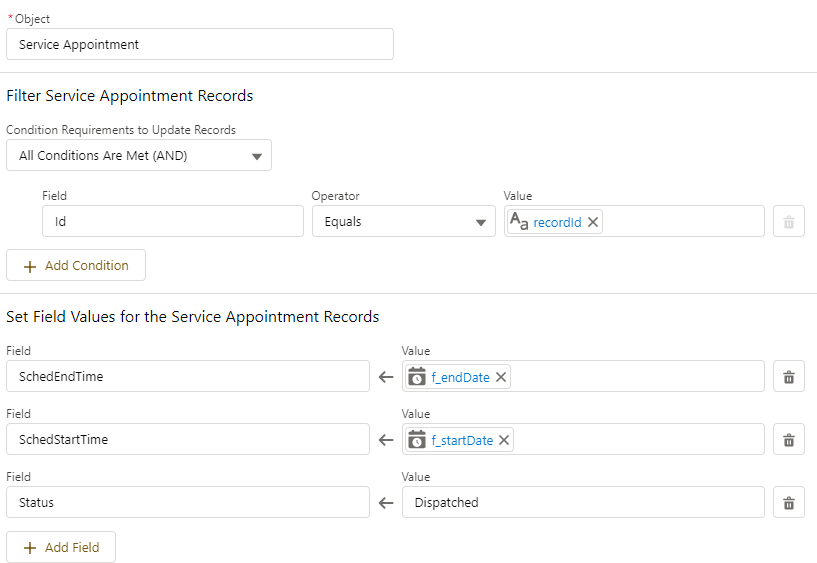817x563 pixels.
Task: Click the disabled trash icon for Id condition
Action: coord(789,222)
